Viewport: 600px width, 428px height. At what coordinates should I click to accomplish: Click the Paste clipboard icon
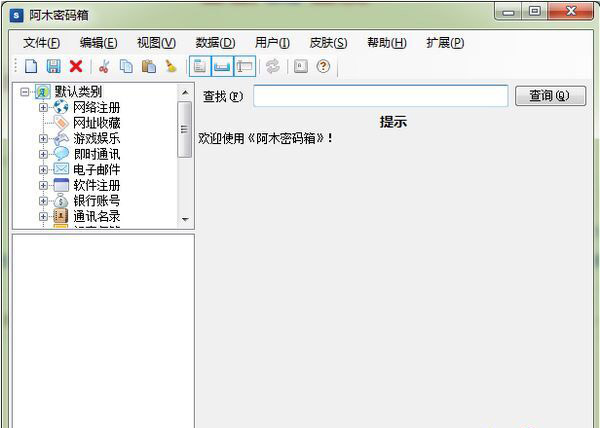(148, 66)
